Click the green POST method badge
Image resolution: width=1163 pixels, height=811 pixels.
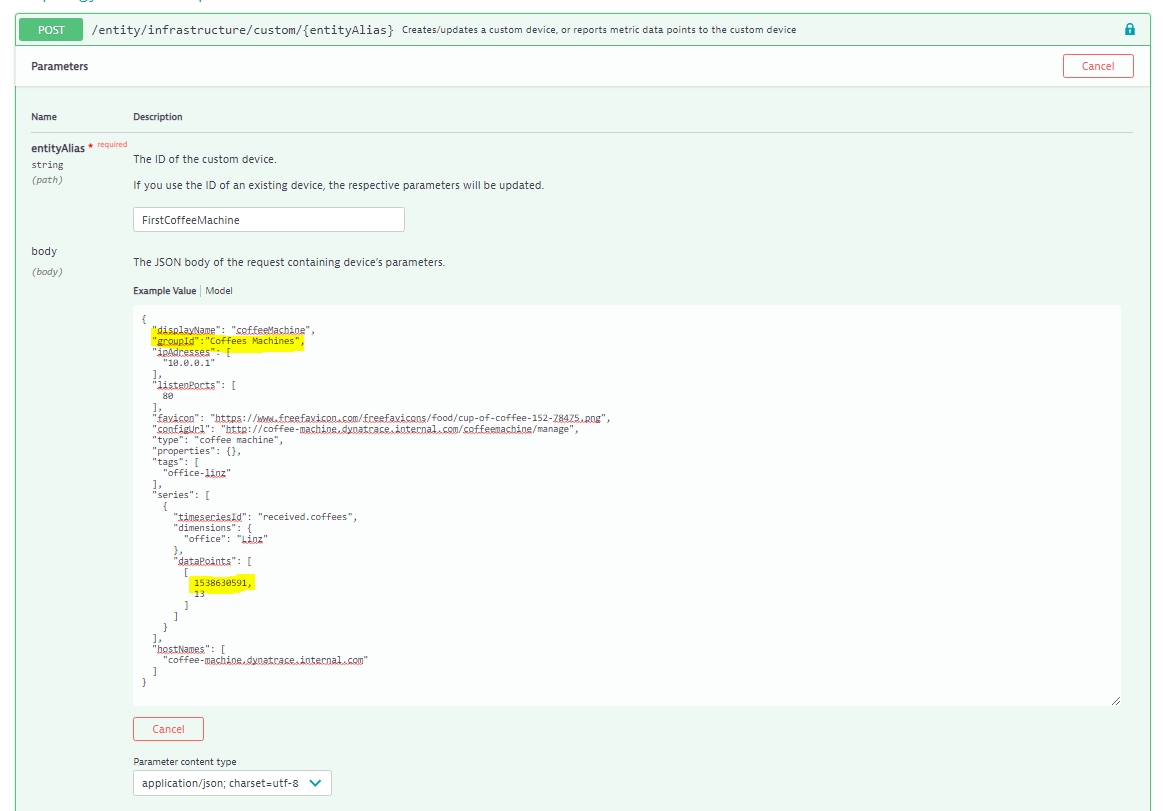[51, 30]
